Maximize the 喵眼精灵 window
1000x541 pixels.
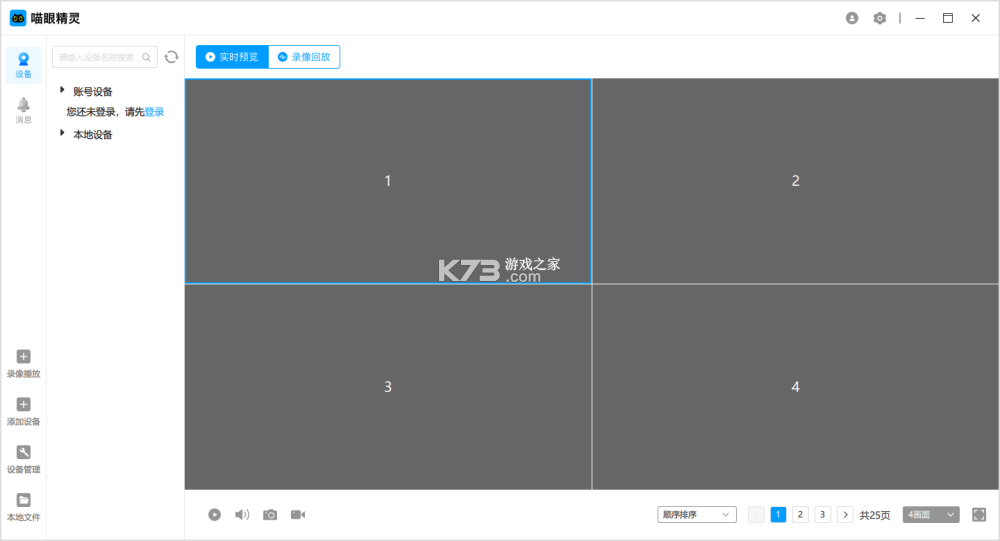point(948,18)
